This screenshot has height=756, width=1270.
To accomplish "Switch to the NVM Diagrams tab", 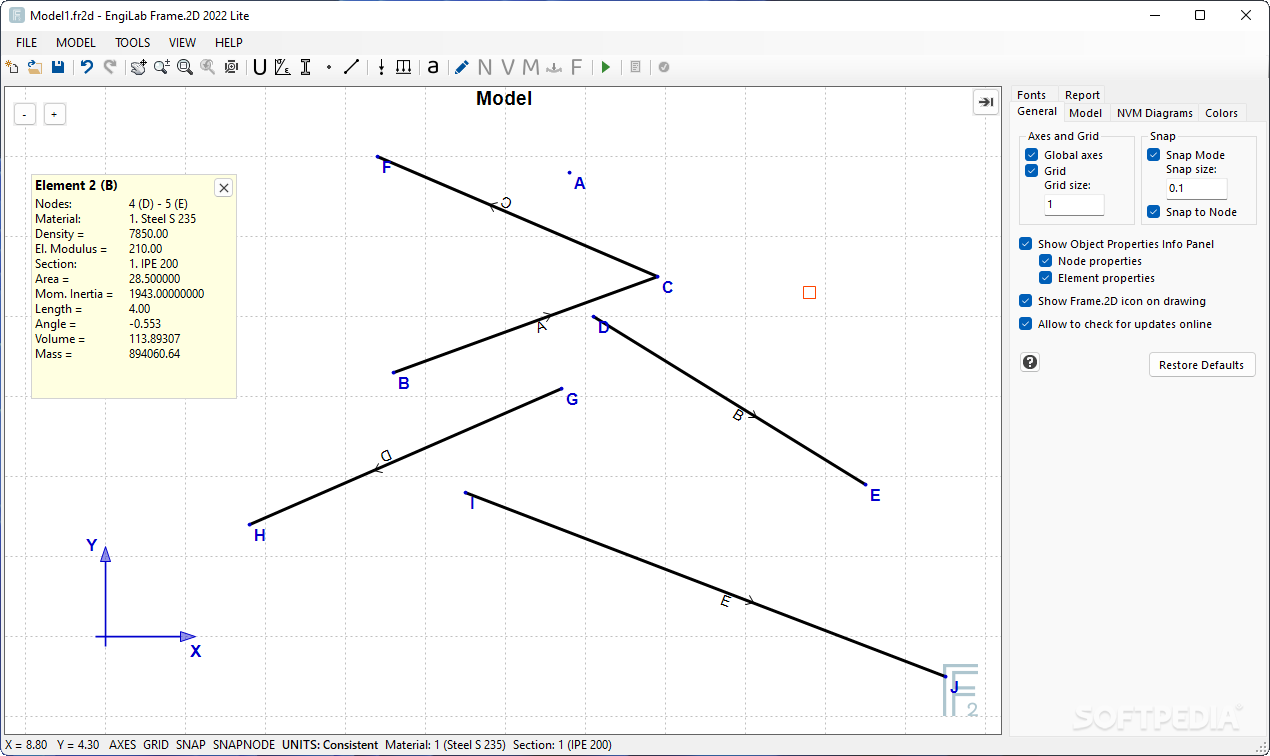I will pyautogui.click(x=1155, y=113).
